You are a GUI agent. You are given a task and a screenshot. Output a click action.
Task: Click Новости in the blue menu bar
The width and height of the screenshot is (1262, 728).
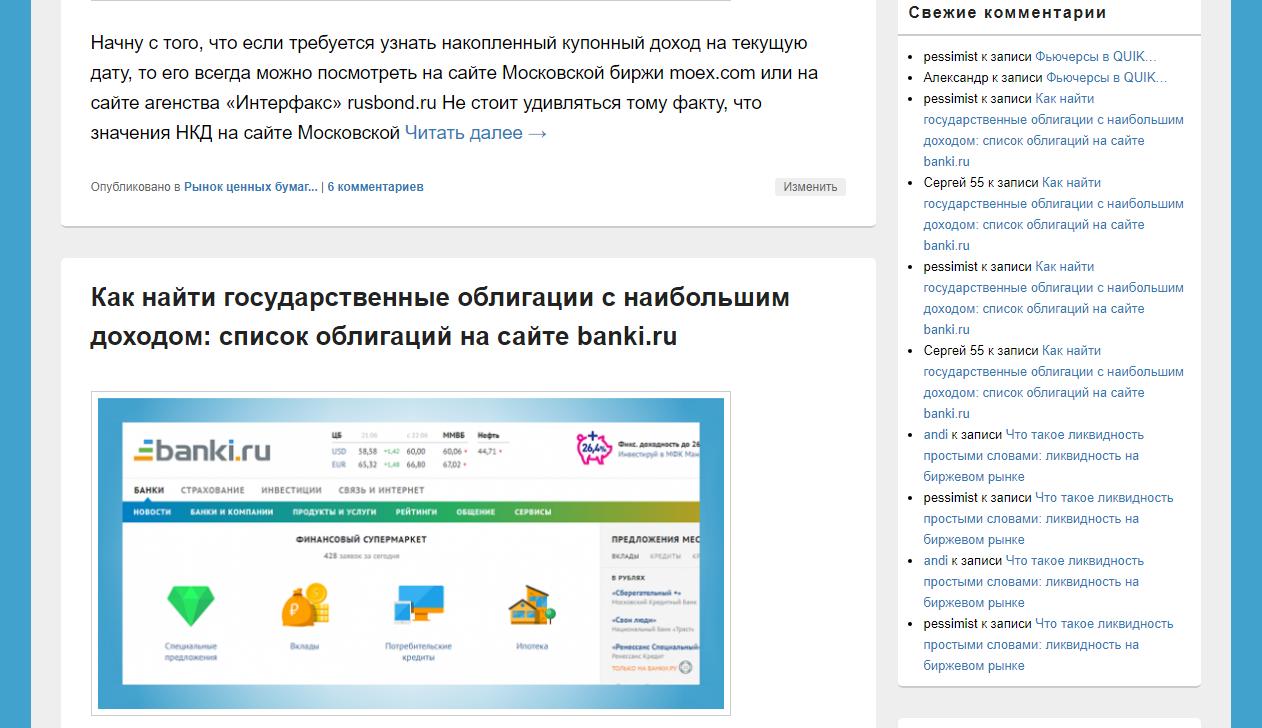point(152,512)
